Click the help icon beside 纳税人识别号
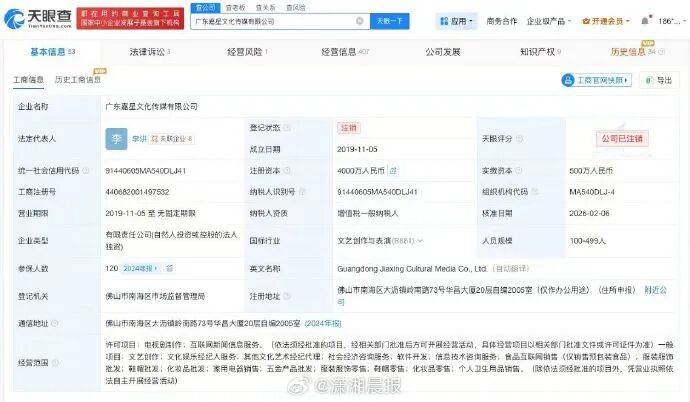The image size is (690, 402). pos(302,192)
